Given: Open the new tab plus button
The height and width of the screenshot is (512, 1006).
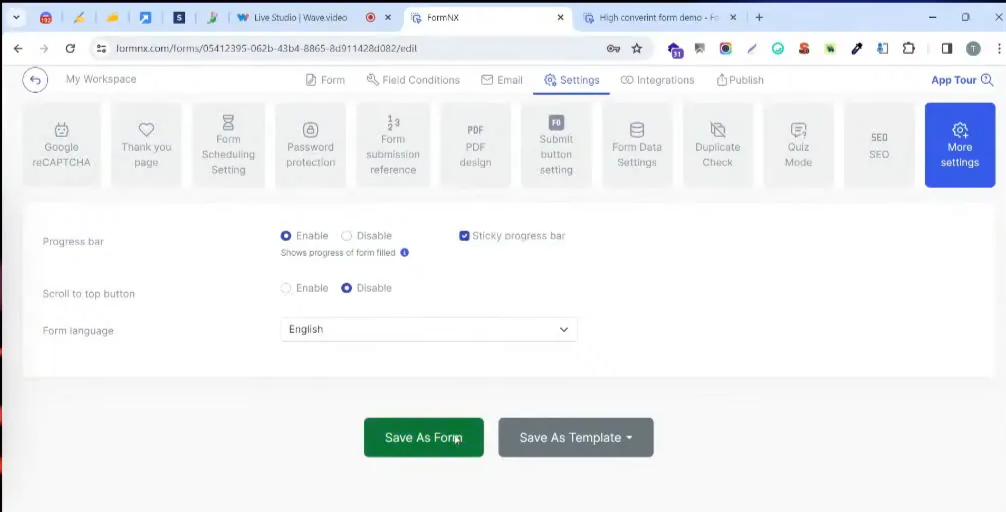Looking at the screenshot, I should [x=759, y=18].
